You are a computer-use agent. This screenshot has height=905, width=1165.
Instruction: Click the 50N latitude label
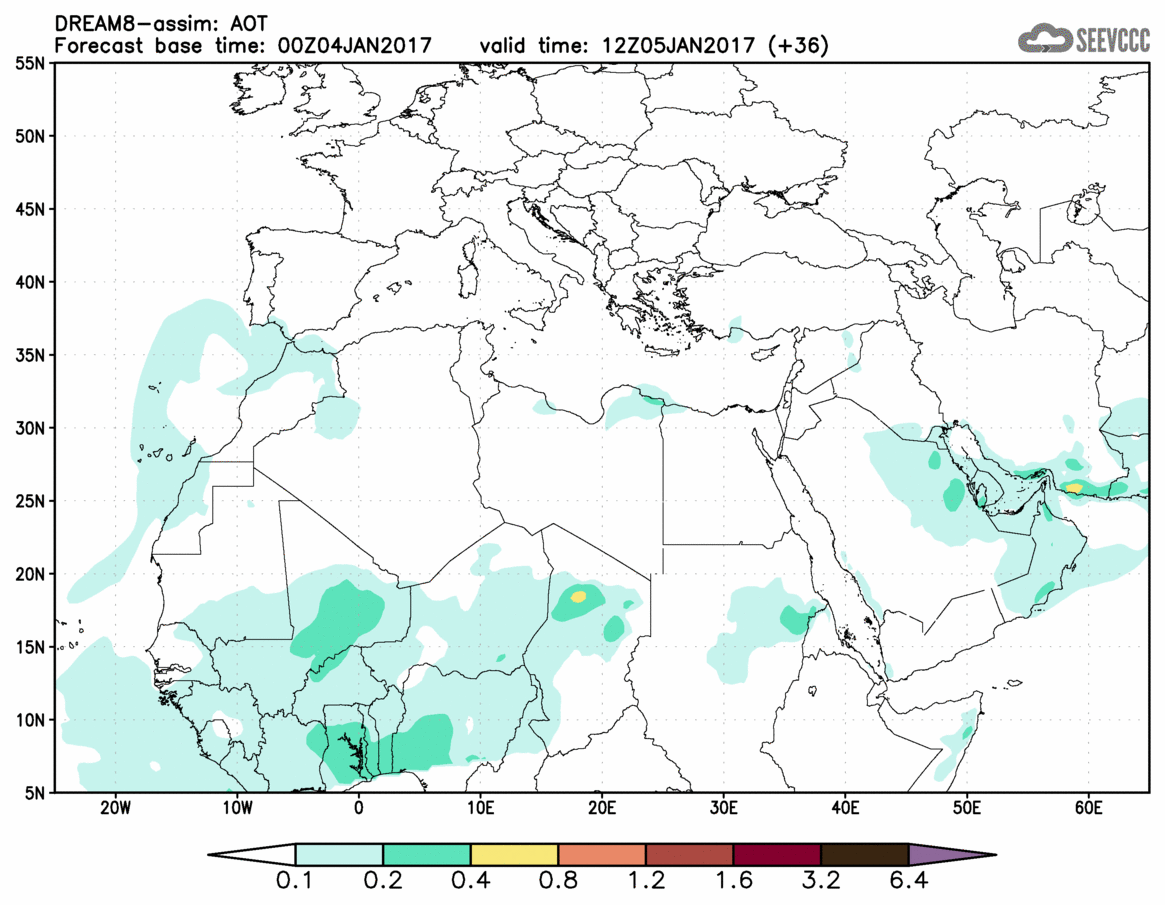pyautogui.click(x=30, y=136)
